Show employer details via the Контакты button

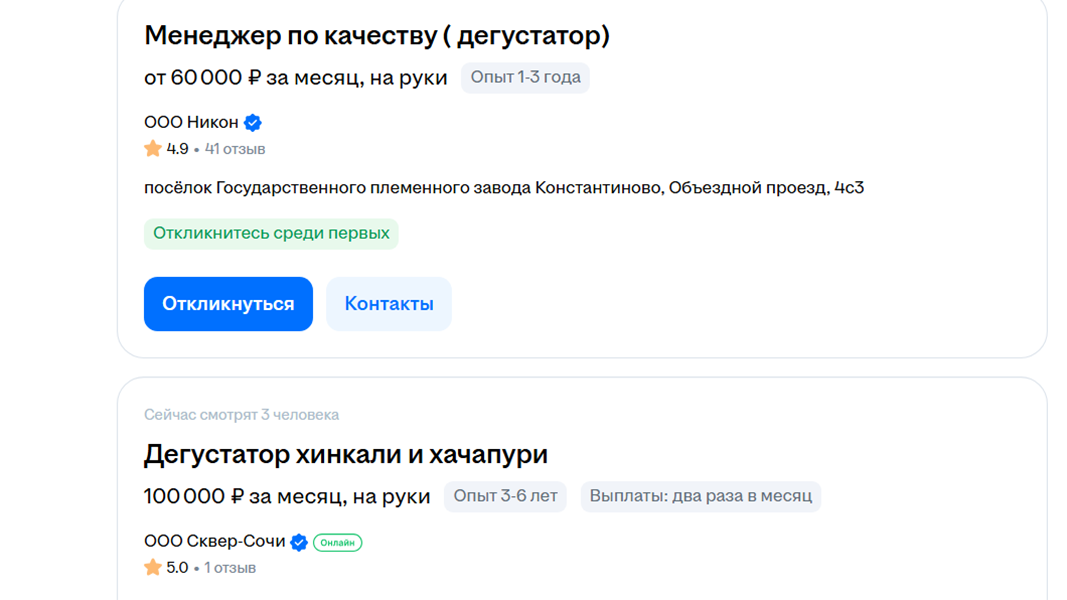click(x=389, y=304)
